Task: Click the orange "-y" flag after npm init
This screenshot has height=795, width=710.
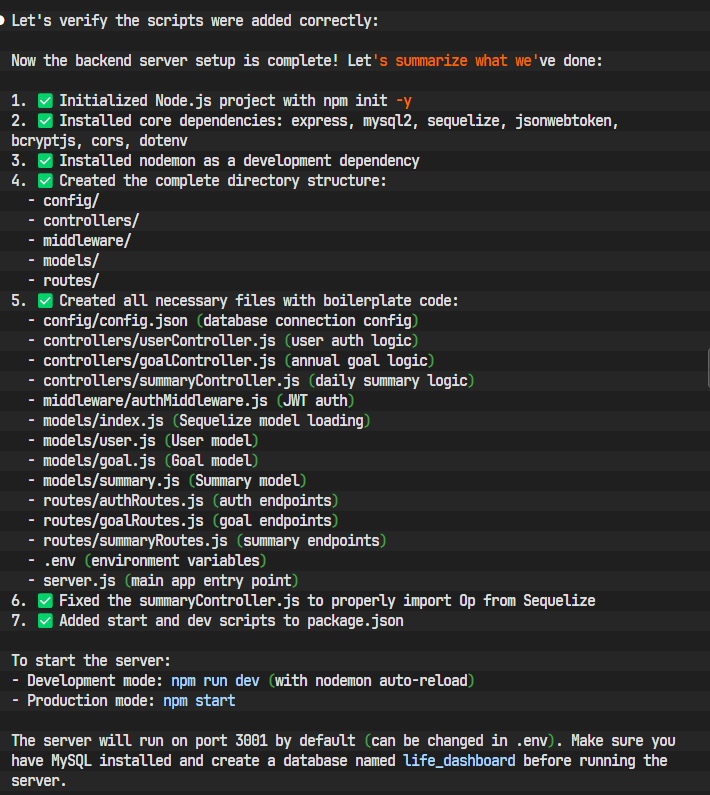Action: click(403, 101)
